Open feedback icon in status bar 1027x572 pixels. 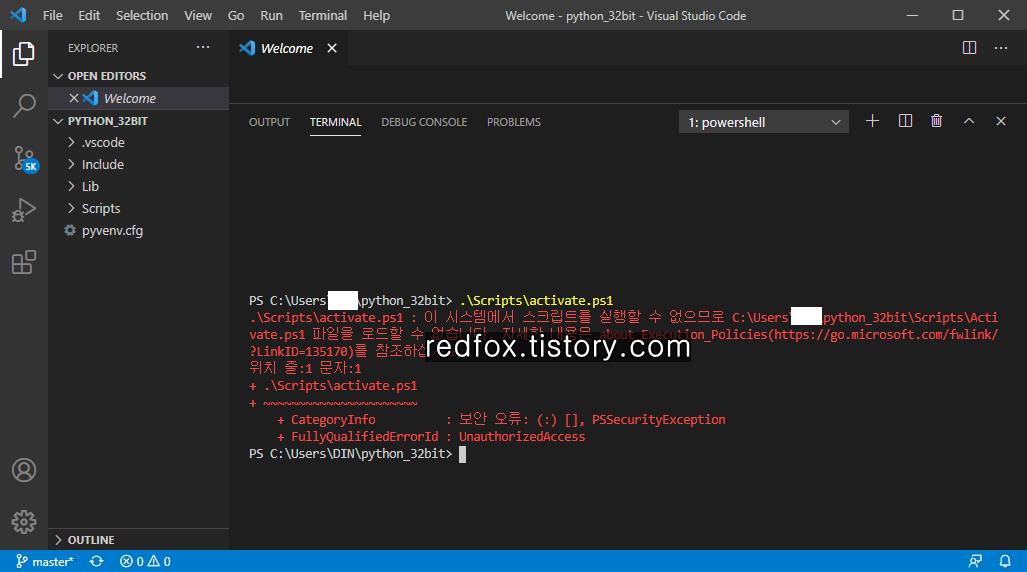[975, 562]
